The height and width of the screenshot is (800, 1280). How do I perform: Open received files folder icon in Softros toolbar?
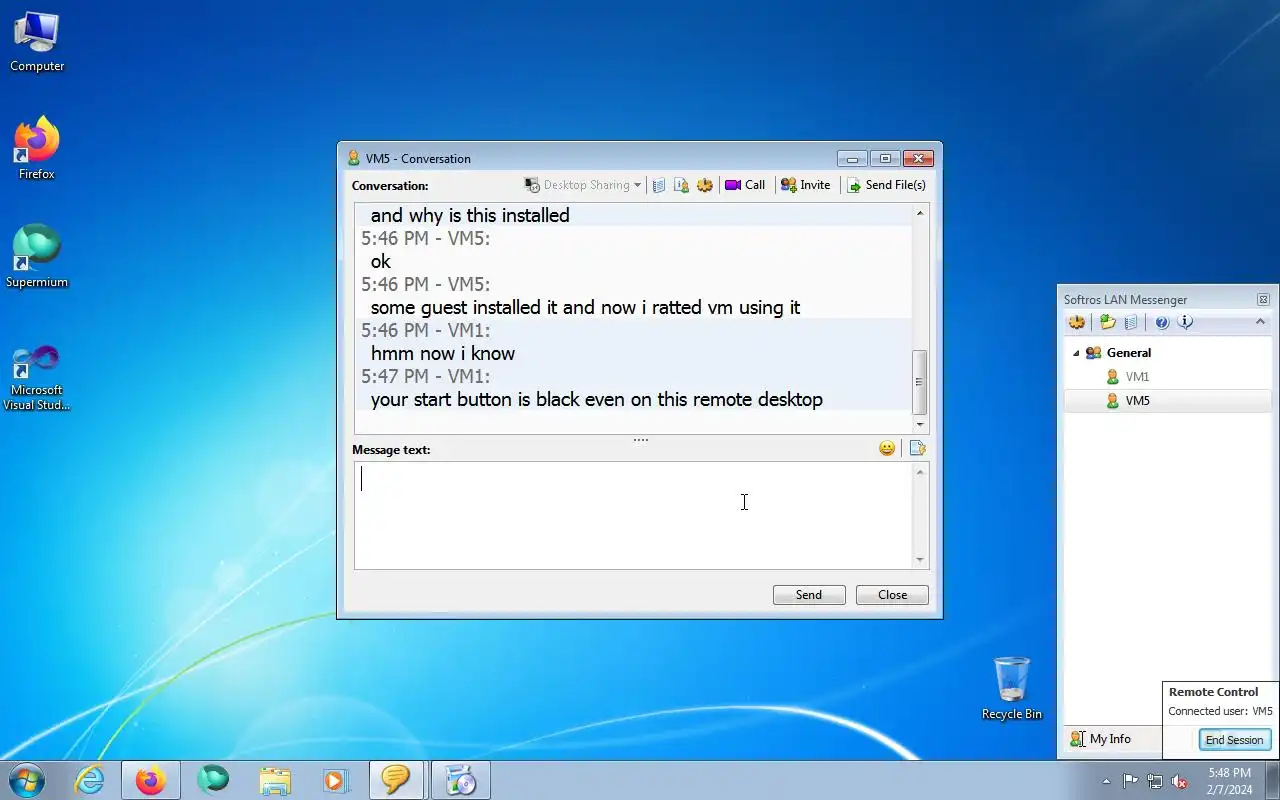tap(1107, 322)
